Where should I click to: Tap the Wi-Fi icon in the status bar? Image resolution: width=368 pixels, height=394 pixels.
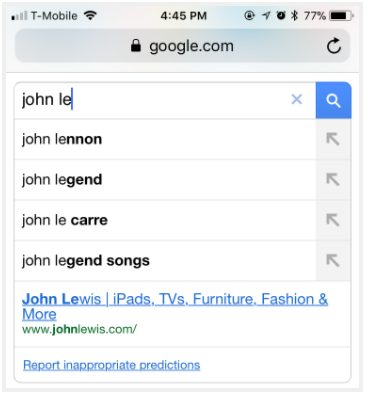(x=90, y=15)
